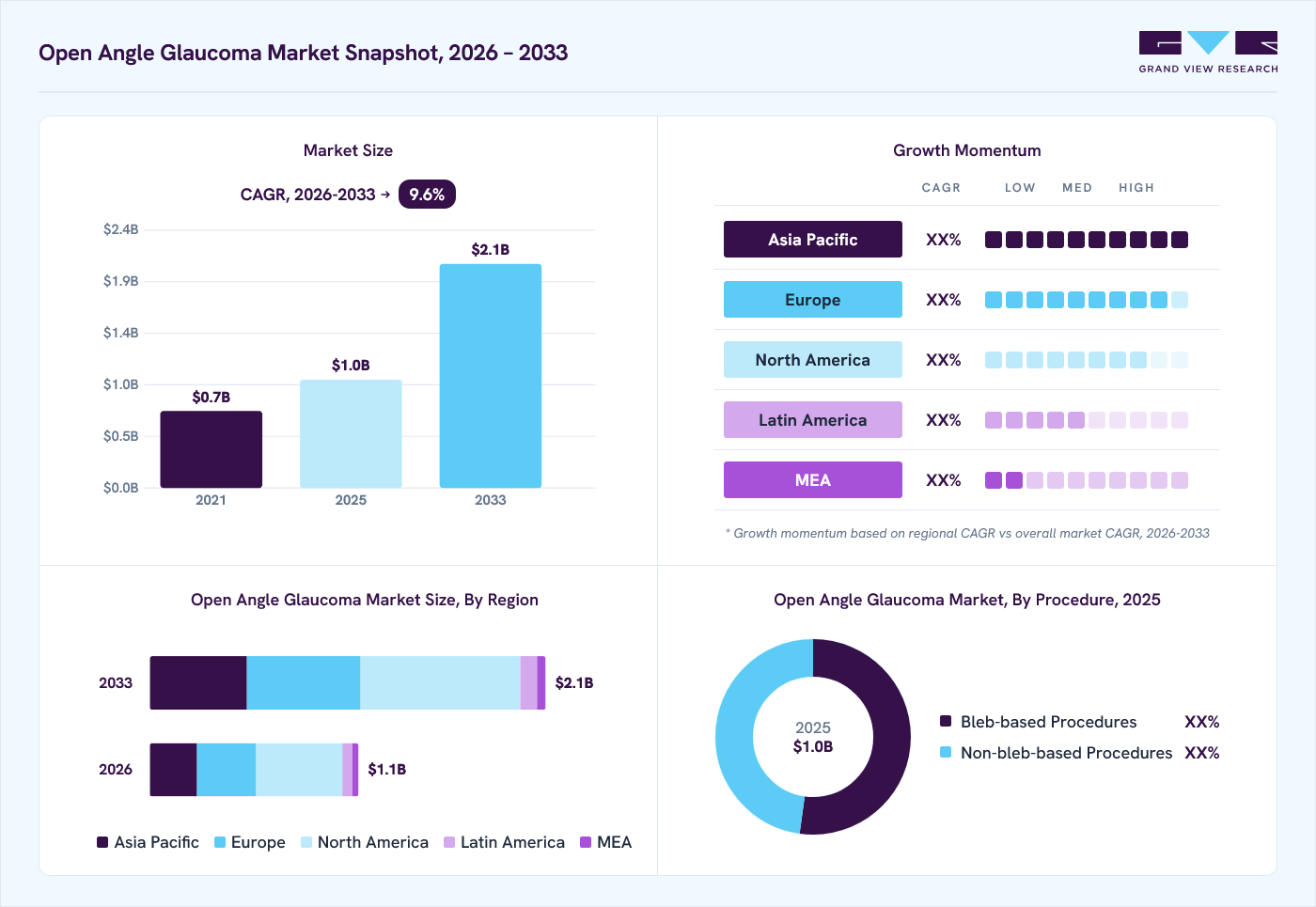This screenshot has width=1316, height=907.
Task: Click the 2025 light blue bar
Action: click(351, 433)
